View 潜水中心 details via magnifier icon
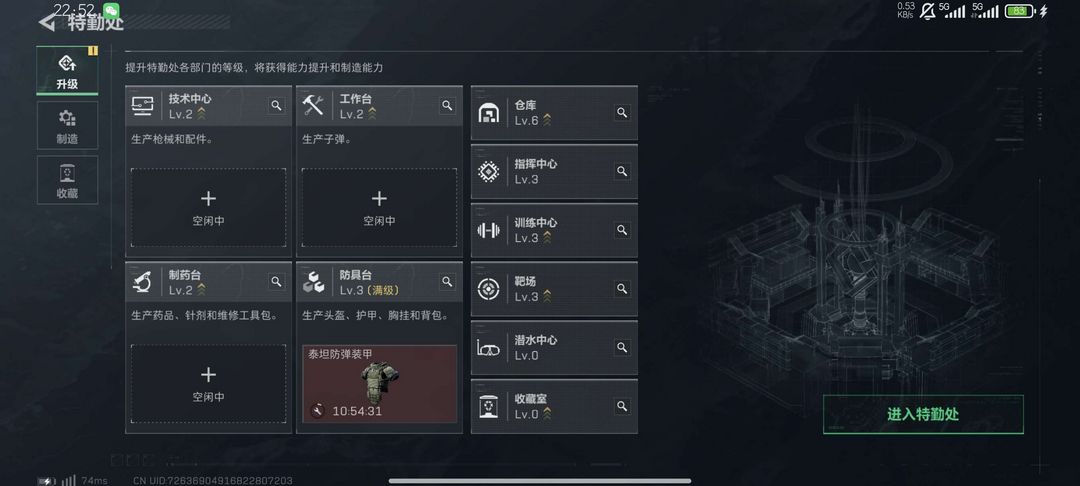 click(622, 347)
